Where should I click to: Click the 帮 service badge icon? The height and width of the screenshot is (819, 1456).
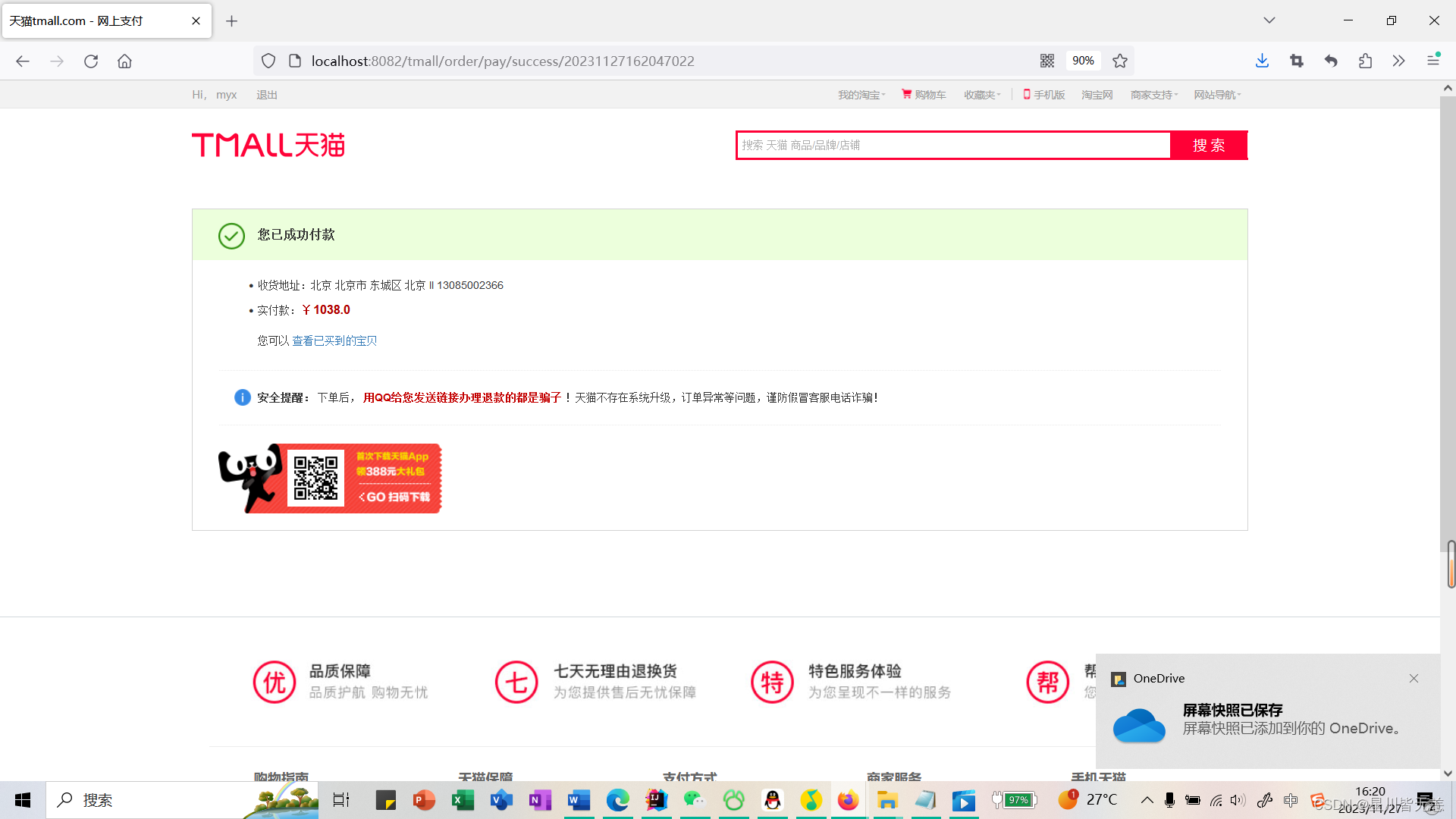coord(1048,682)
